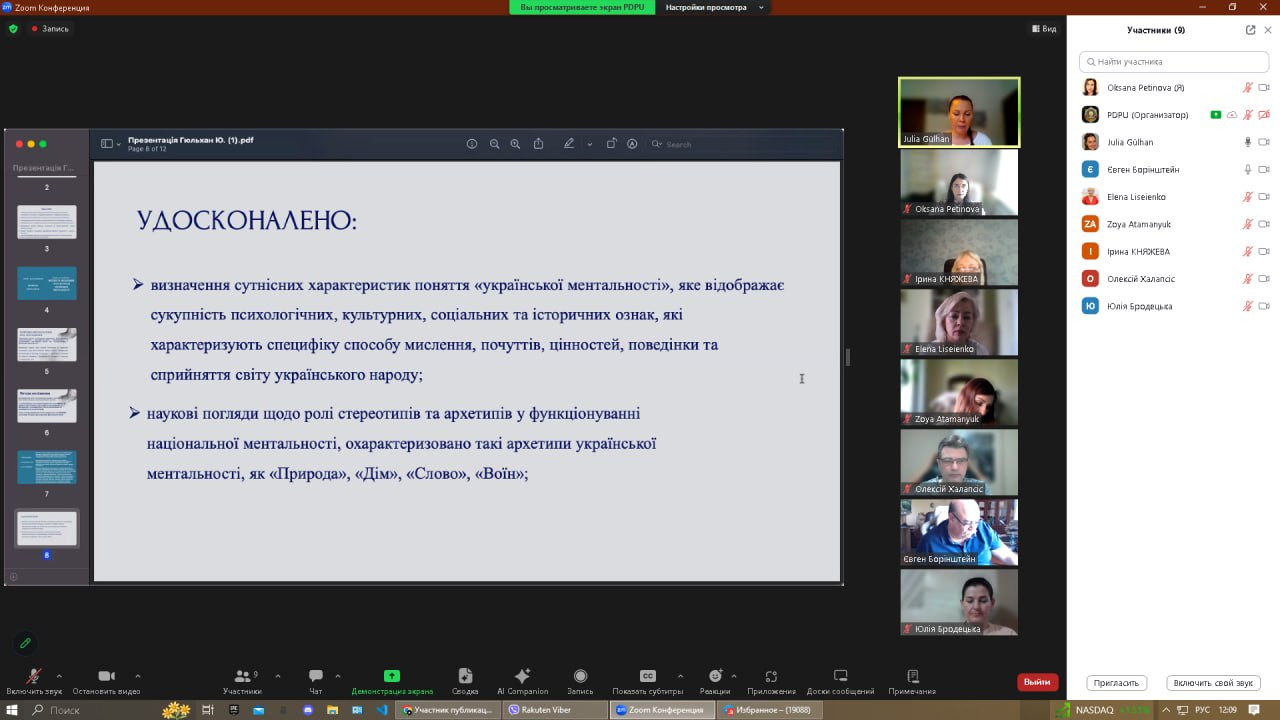Viewport: 1280px width, 720px height.
Task: Click the share icon in PDF toolbar
Action: (538, 144)
